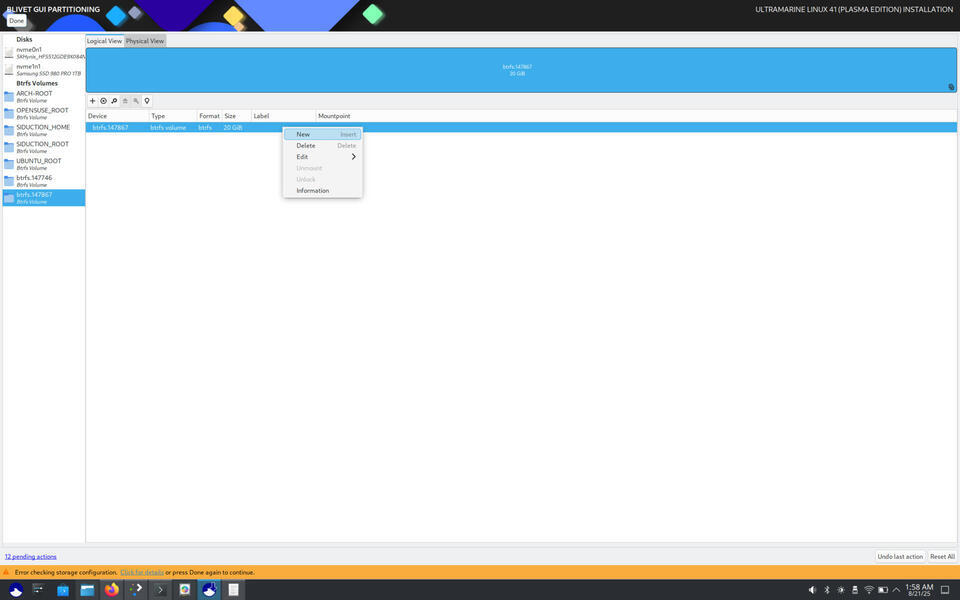Click the Device column header

pos(118,116)
